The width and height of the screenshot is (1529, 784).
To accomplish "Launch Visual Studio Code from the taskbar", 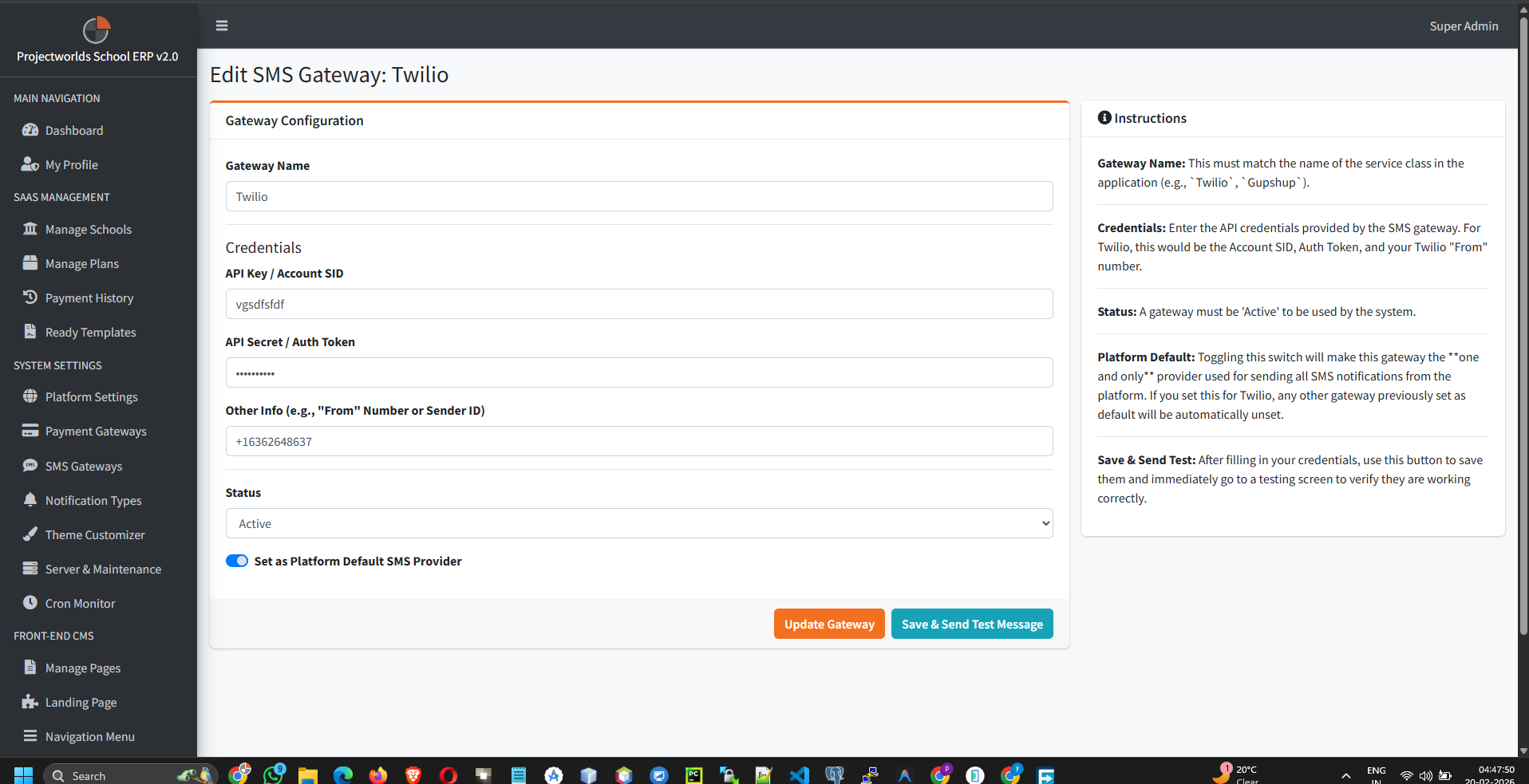I will tap(799, 774).
